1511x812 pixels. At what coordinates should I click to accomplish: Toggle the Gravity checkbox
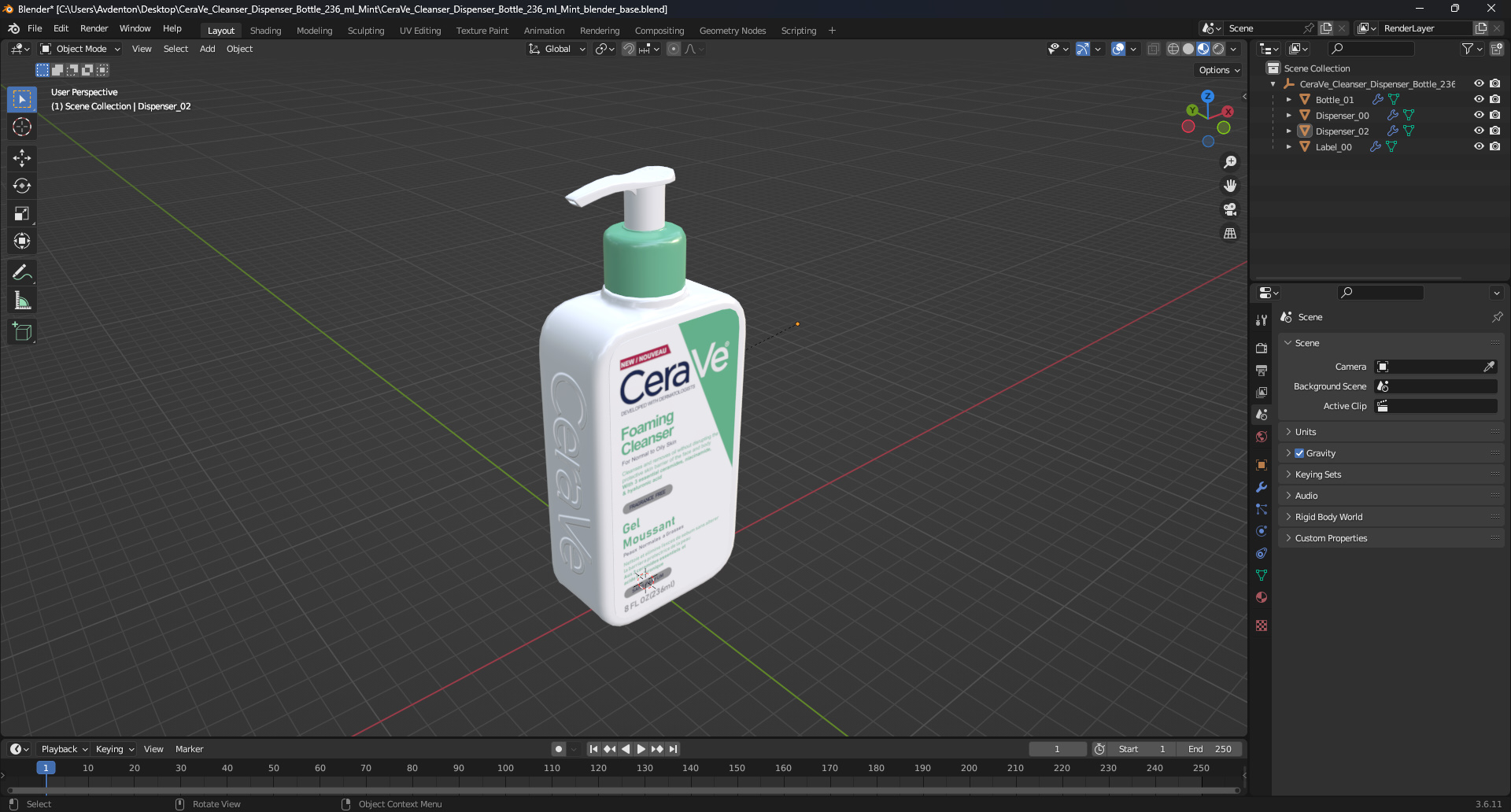1299,453
